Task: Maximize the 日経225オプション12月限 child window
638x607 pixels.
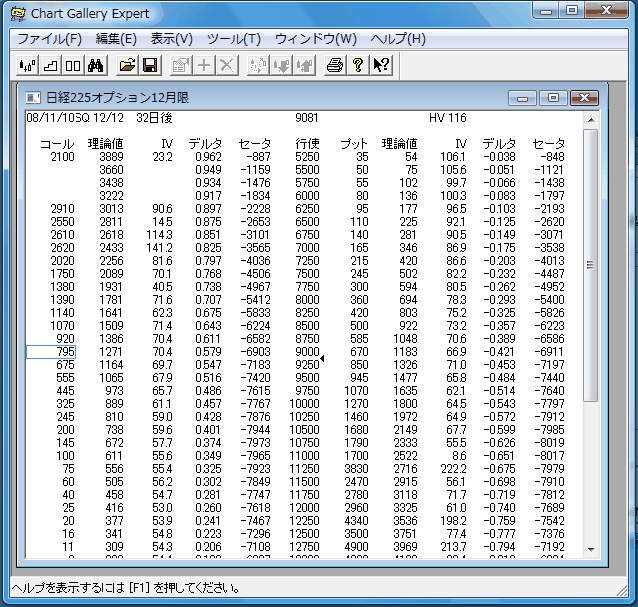Action: pyautogui.click(x=553, y=98)
